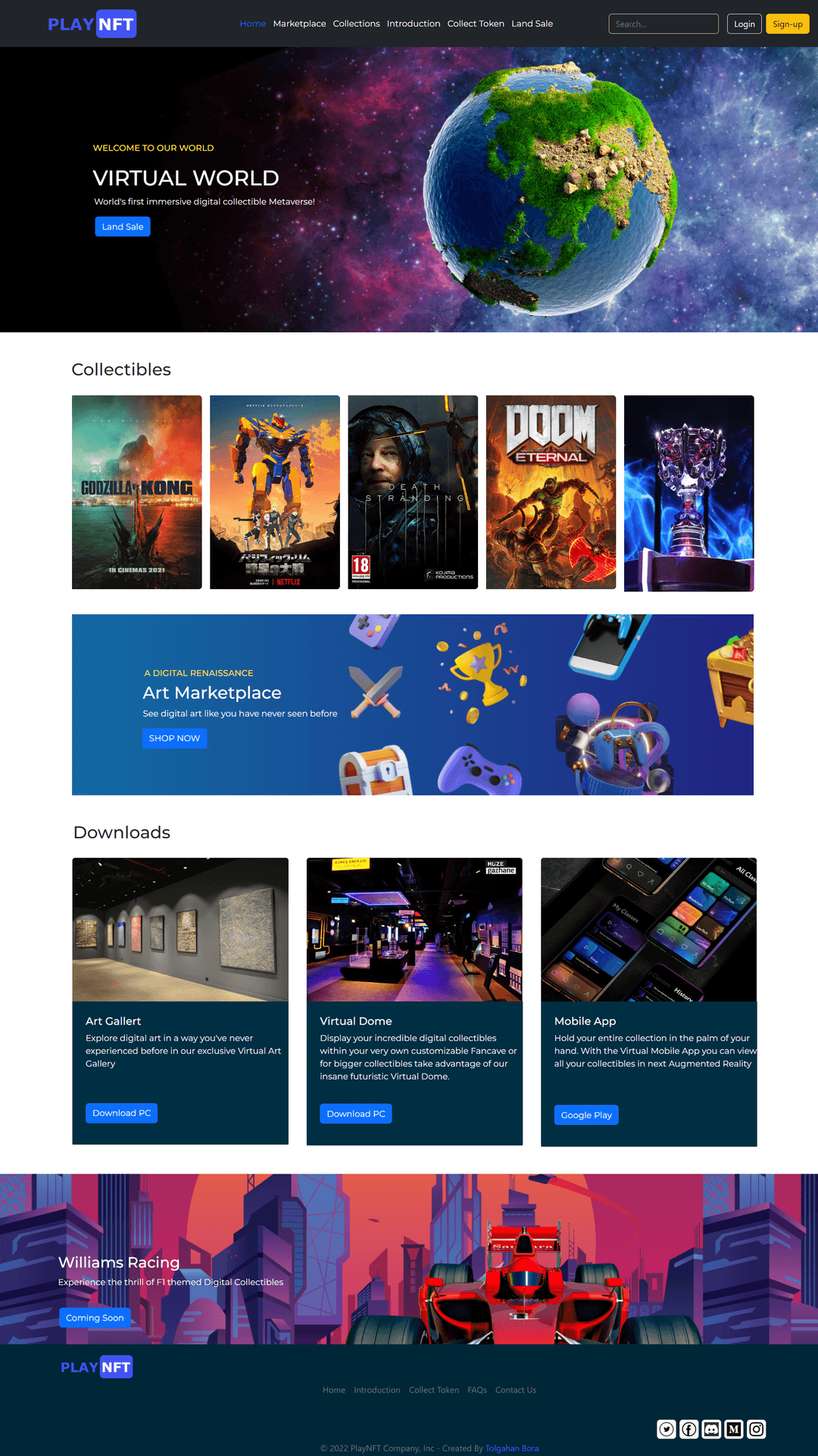The height and width of the screenshot is (1456, 818).
Task: Click the Login button
Action: [745, 24]
